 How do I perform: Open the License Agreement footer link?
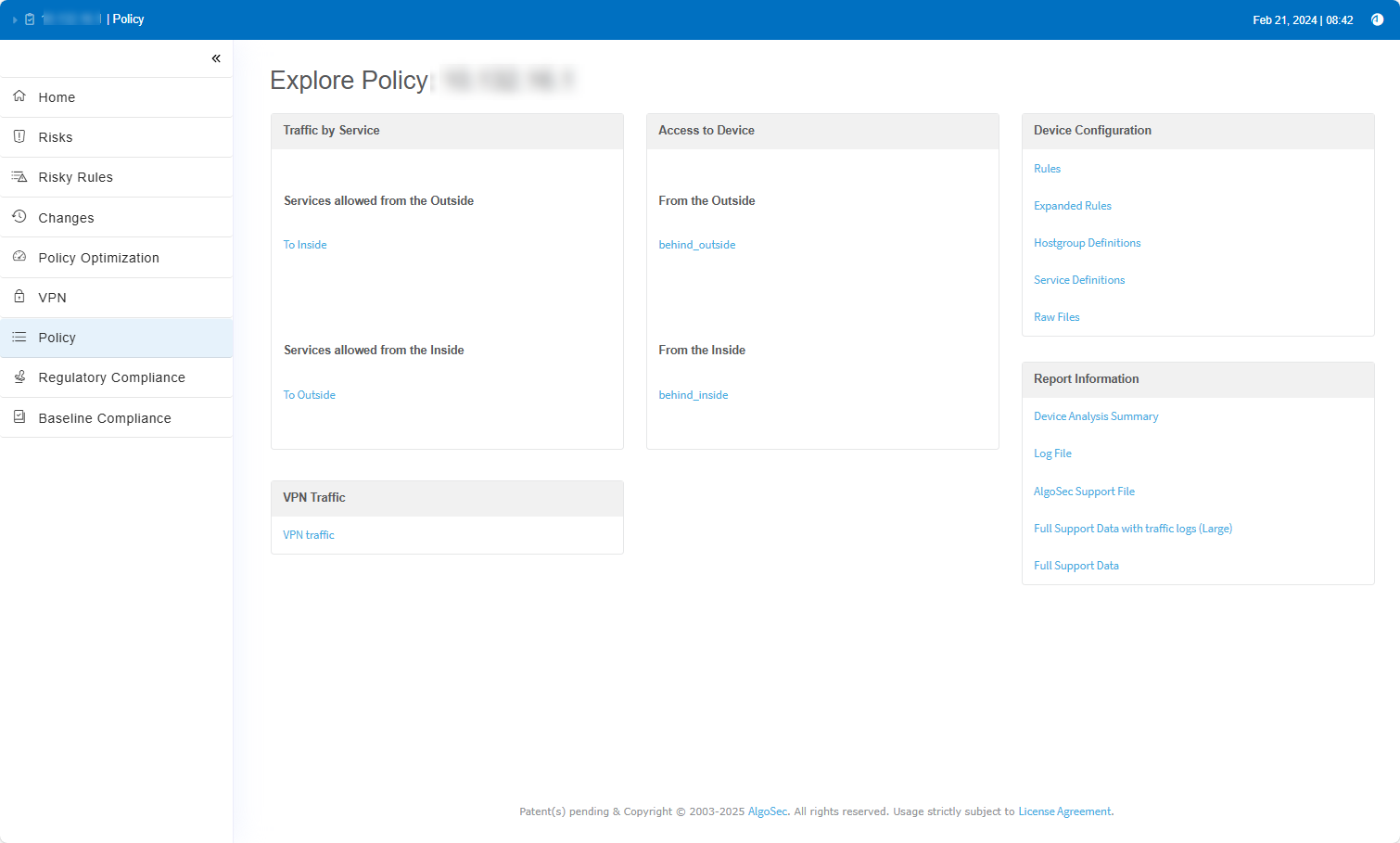tap(1064, 811)
